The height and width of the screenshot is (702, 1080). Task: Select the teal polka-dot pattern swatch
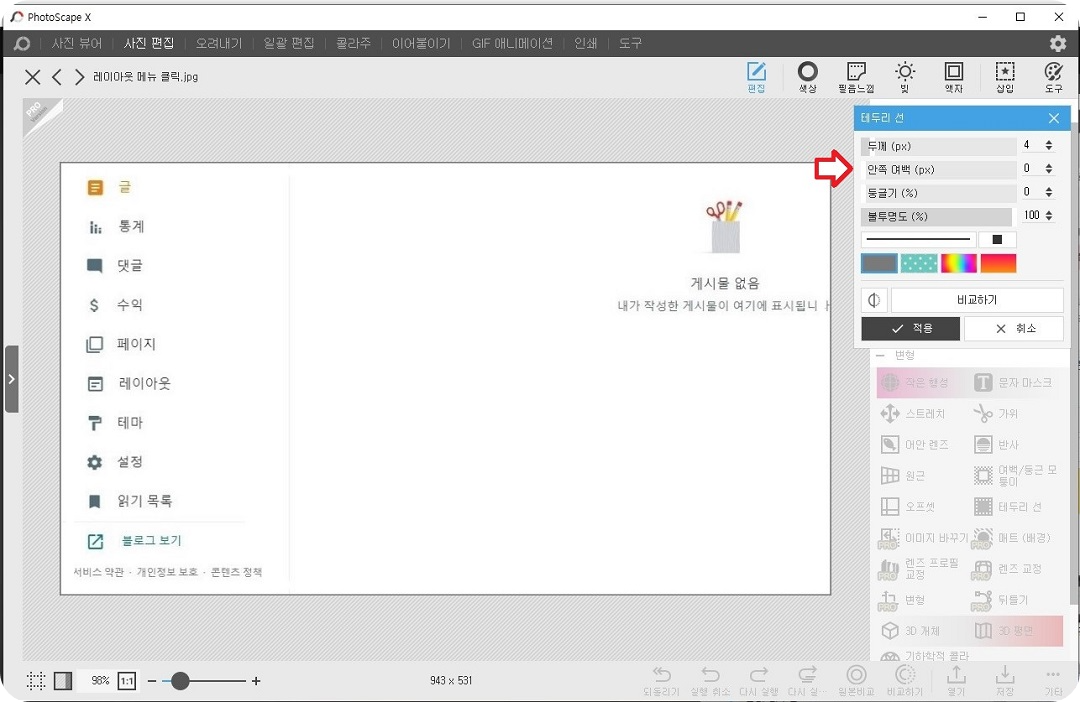920,263
